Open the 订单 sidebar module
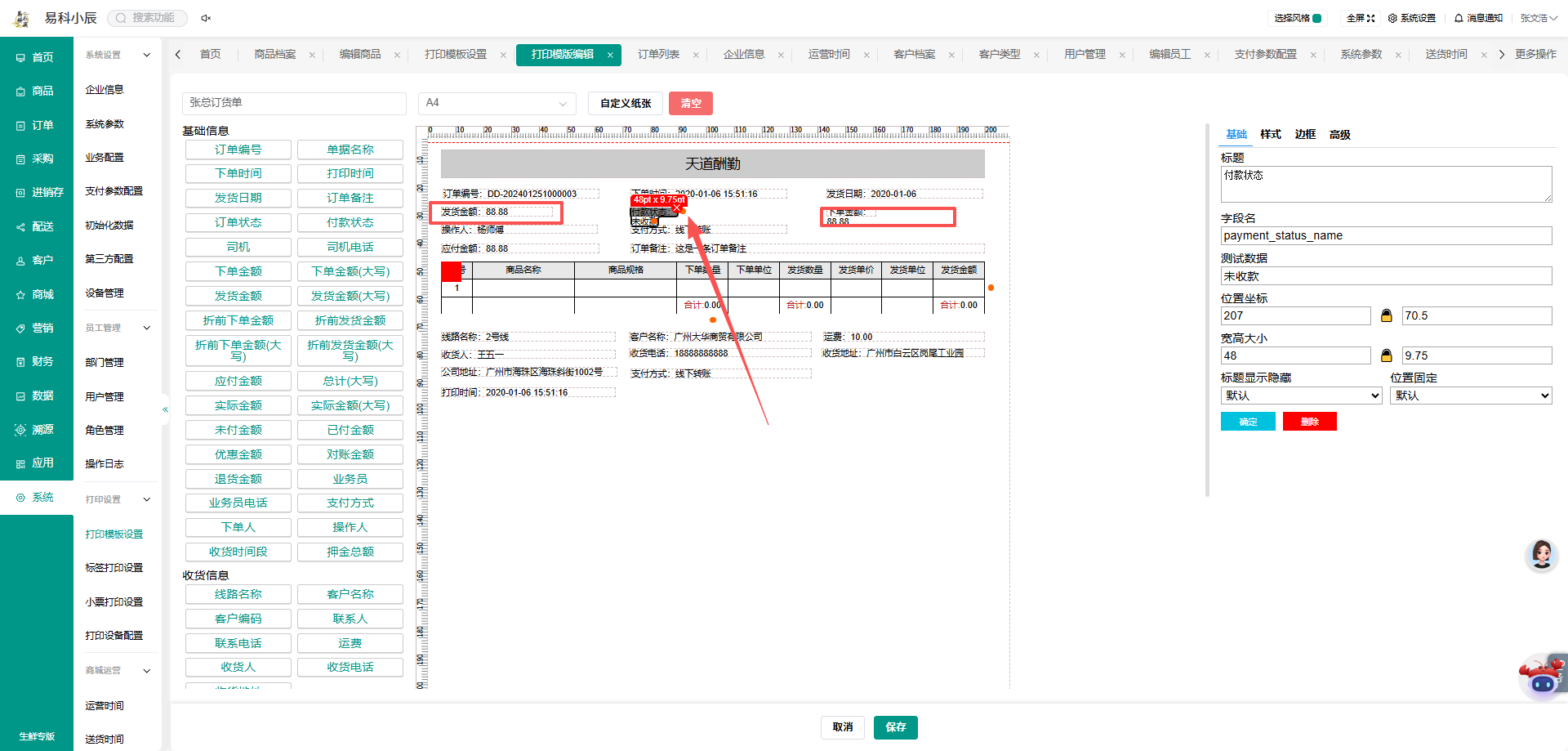Image resolution: width=1568 pixels, height=751 pixels. coord(36,125)
